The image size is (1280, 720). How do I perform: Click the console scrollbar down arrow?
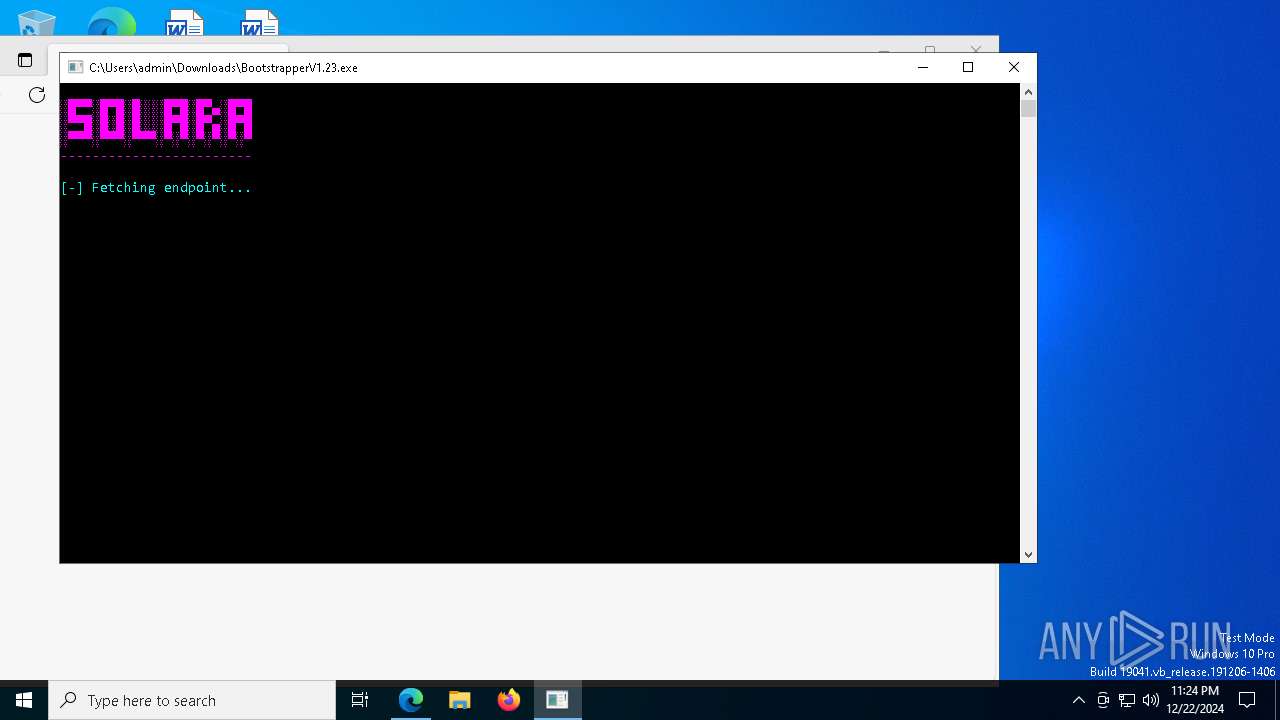point(1028,554)
